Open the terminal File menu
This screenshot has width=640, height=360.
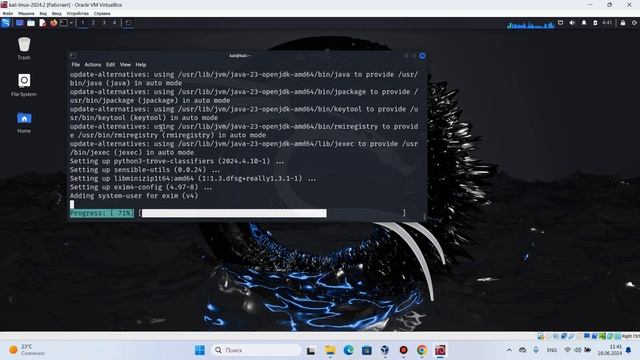[76, 64]
